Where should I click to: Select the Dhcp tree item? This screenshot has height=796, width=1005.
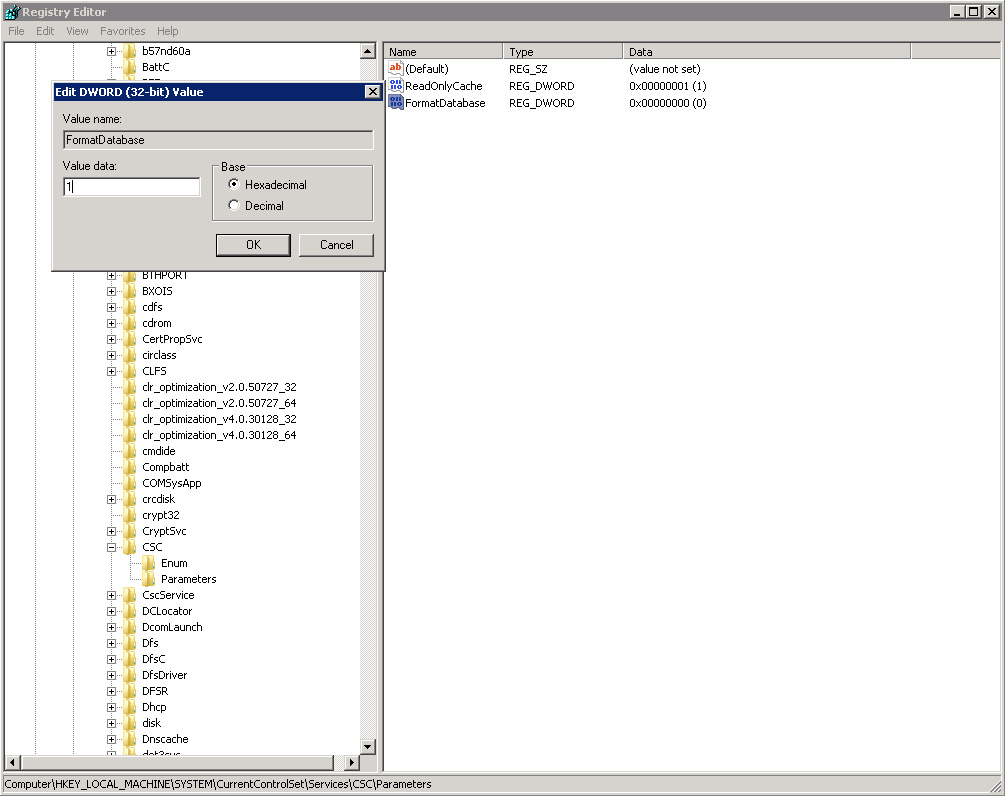[x=154, y=708]
